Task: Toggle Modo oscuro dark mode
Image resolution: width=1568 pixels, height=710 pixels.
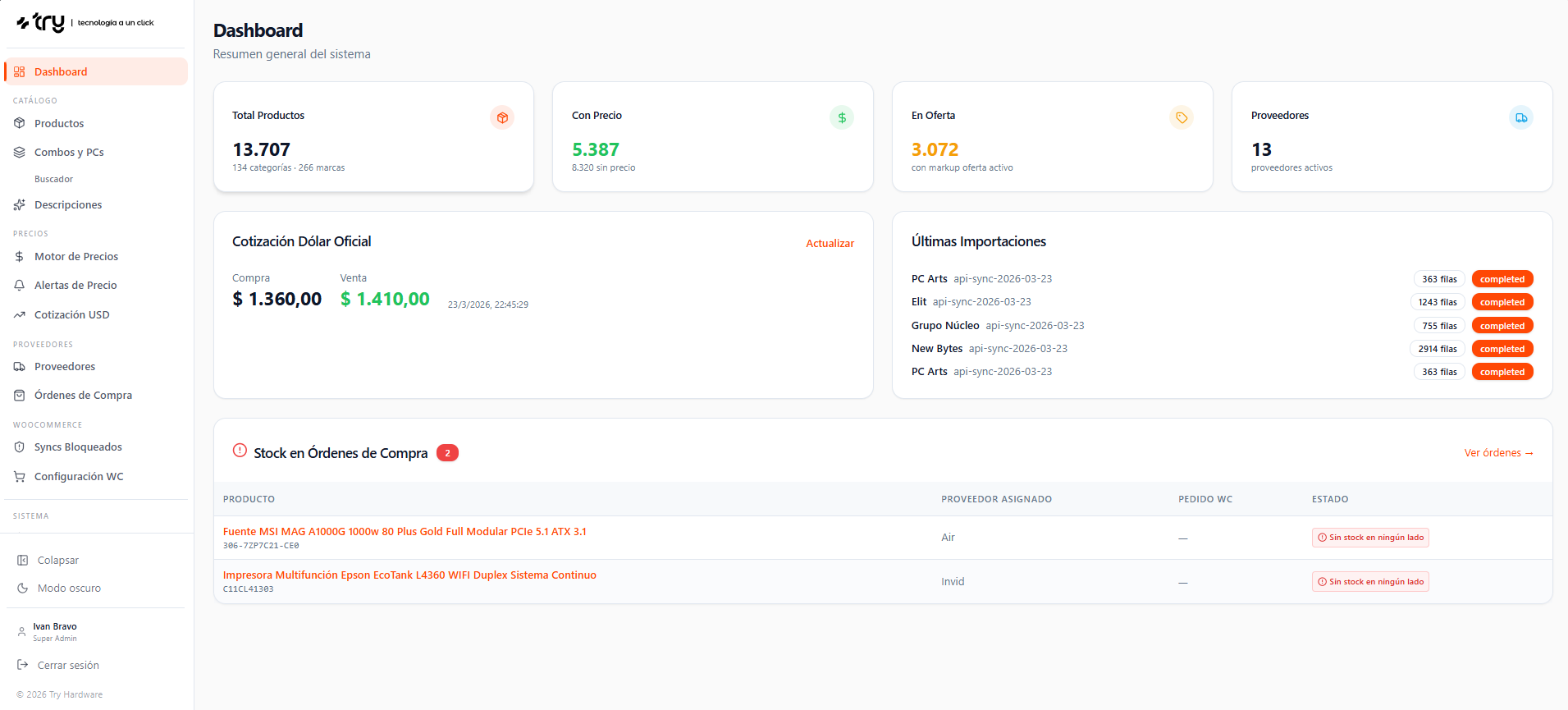Action: [69, 589]
